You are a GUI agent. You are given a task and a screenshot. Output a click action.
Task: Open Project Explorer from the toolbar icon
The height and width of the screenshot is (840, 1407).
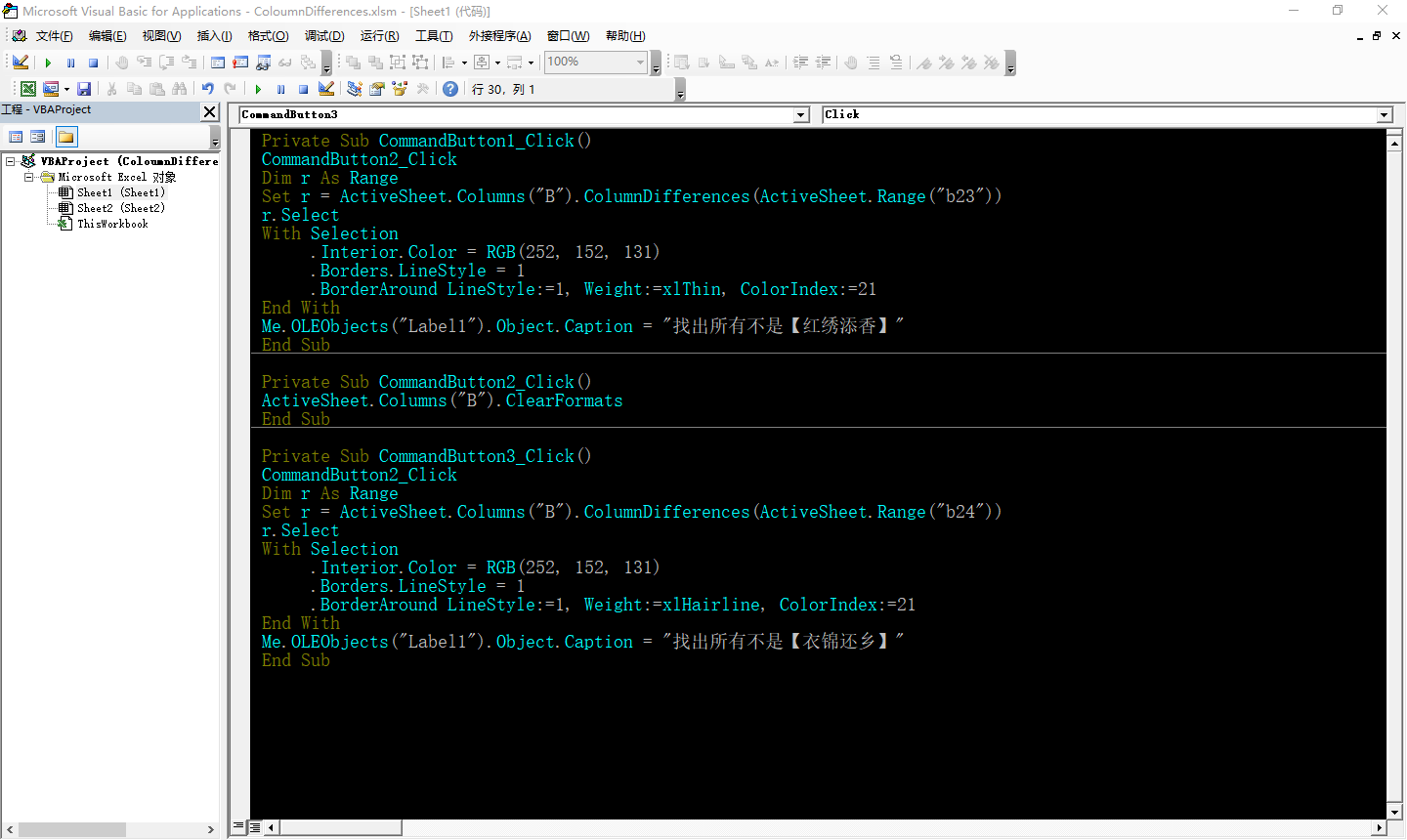click(x=354, y=89)
